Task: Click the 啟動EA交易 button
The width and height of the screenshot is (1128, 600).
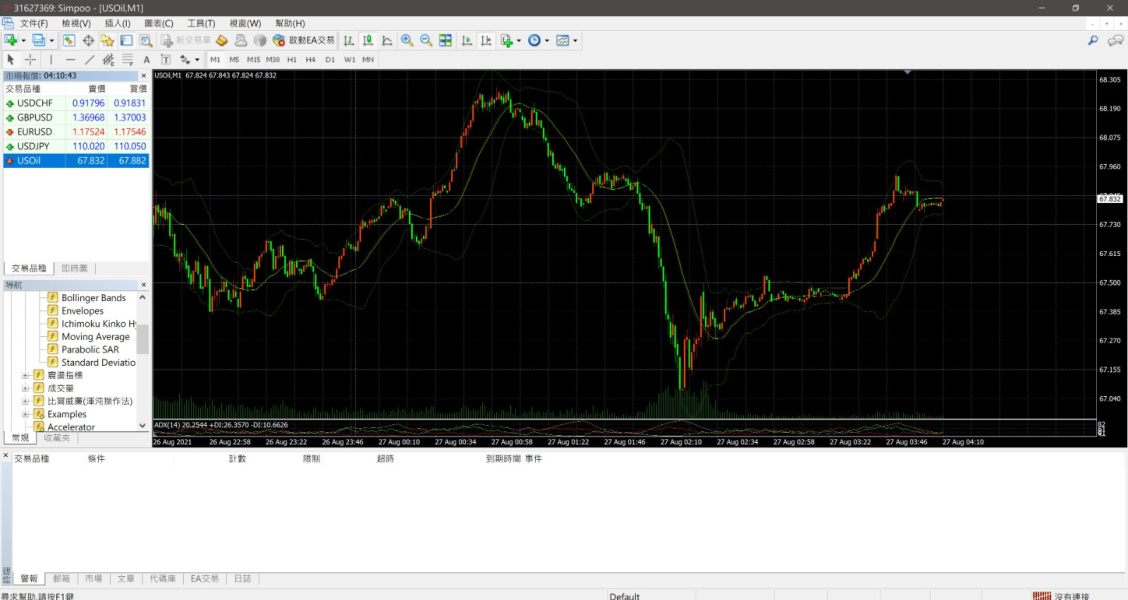Action: [304, 41]
